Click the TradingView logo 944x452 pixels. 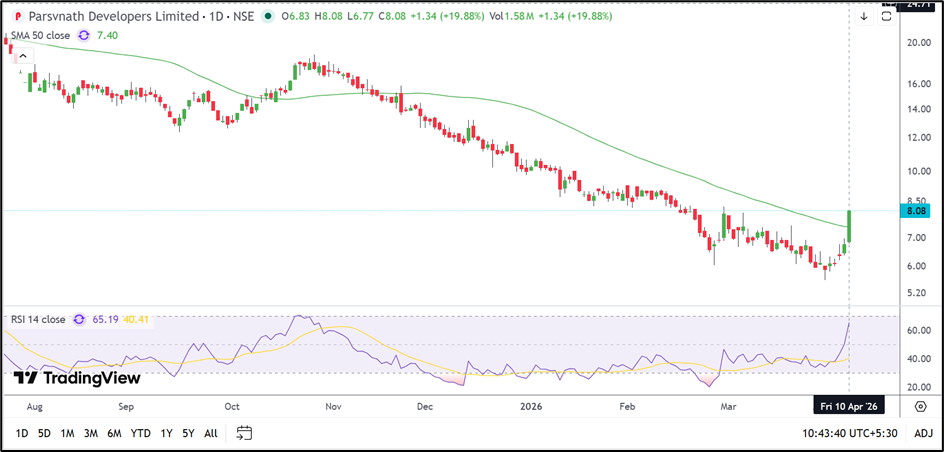click(77, 378)
